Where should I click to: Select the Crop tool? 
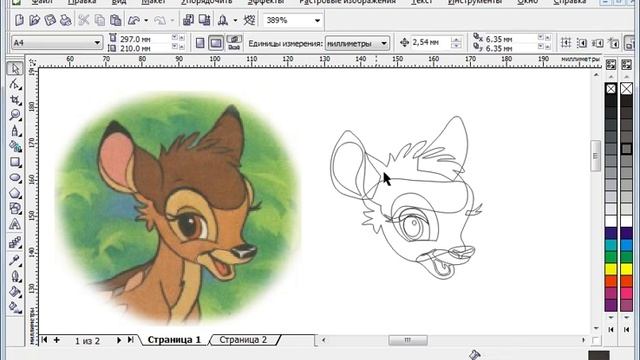coord(15,100)
